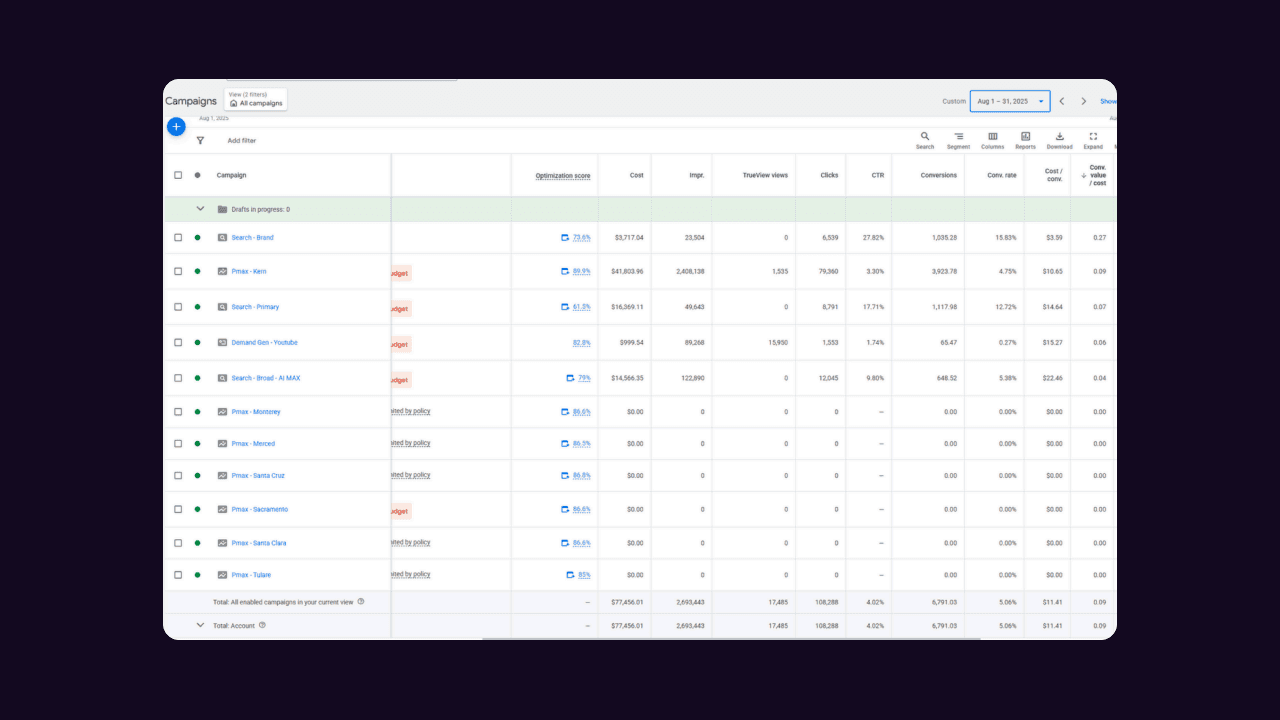Open the Pmax - Sacramento campaign link

259,509
